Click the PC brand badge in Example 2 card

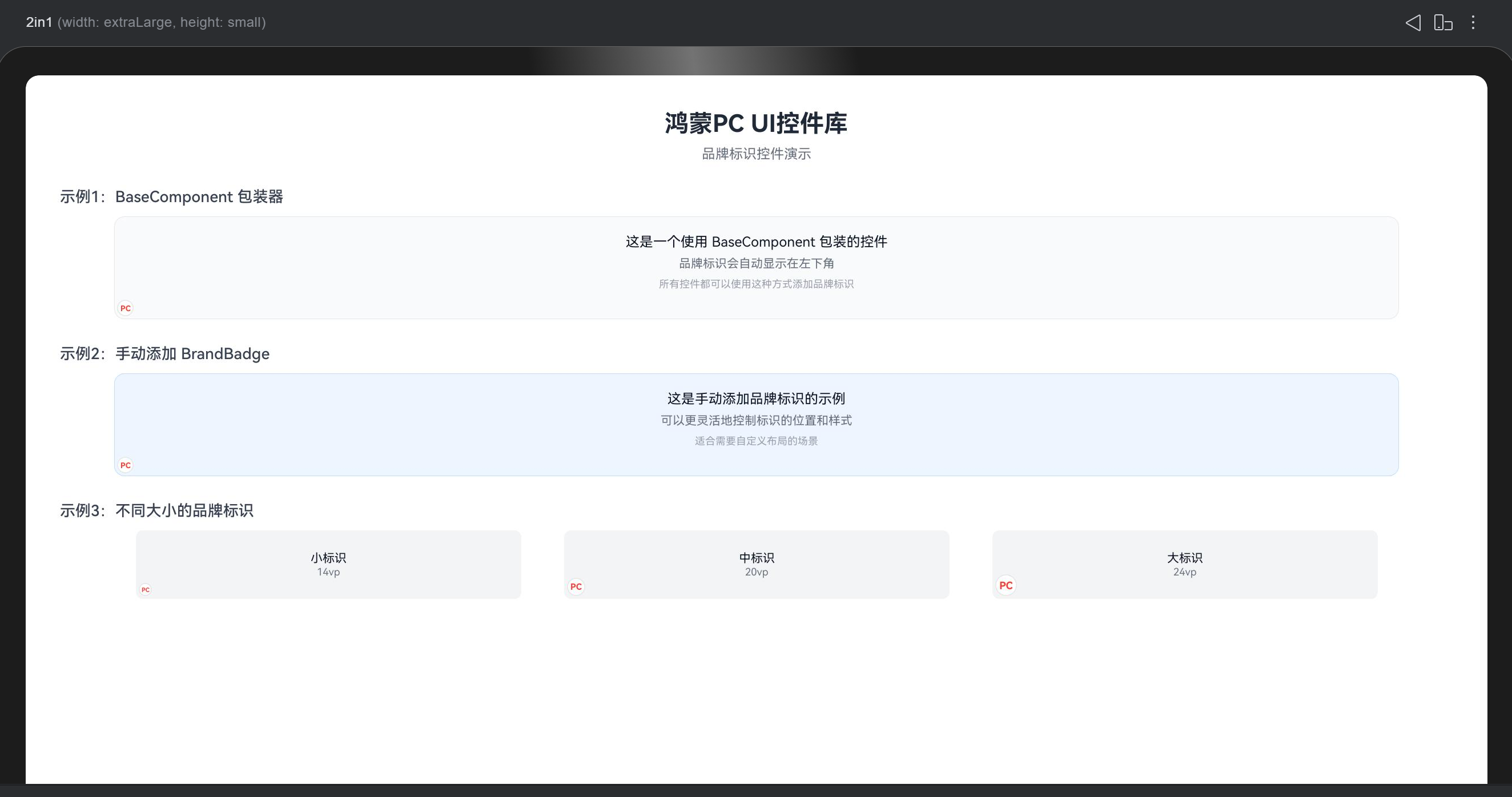coord(125,464)
